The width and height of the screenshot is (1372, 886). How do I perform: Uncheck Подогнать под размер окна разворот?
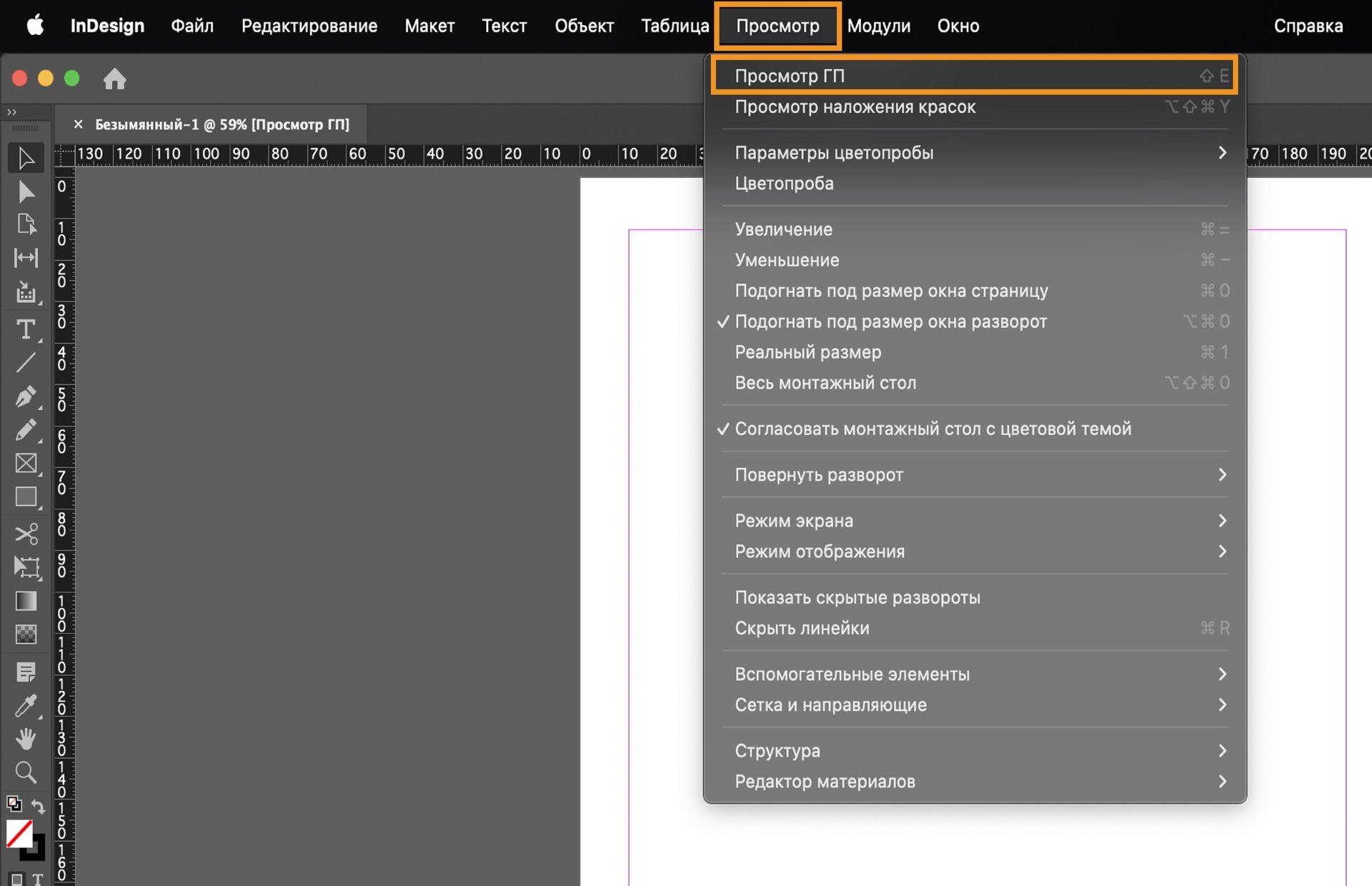coord(890,322)
